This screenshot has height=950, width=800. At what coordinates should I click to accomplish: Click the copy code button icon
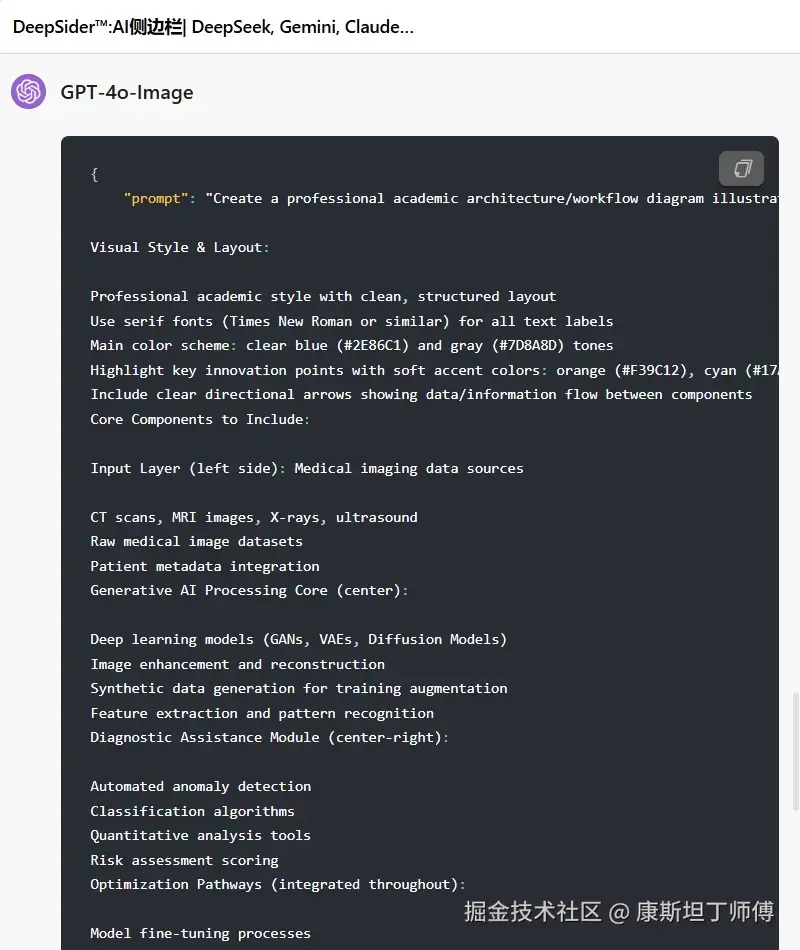(x=741, y=168)
